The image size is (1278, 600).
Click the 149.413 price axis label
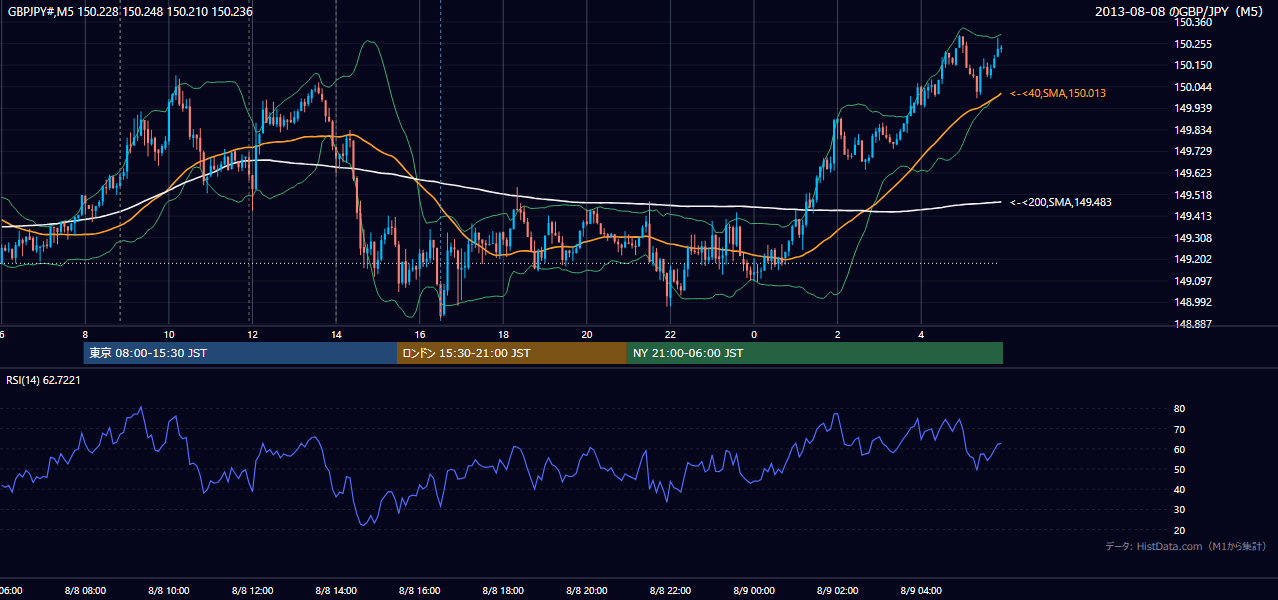(x=1193, y=216)
